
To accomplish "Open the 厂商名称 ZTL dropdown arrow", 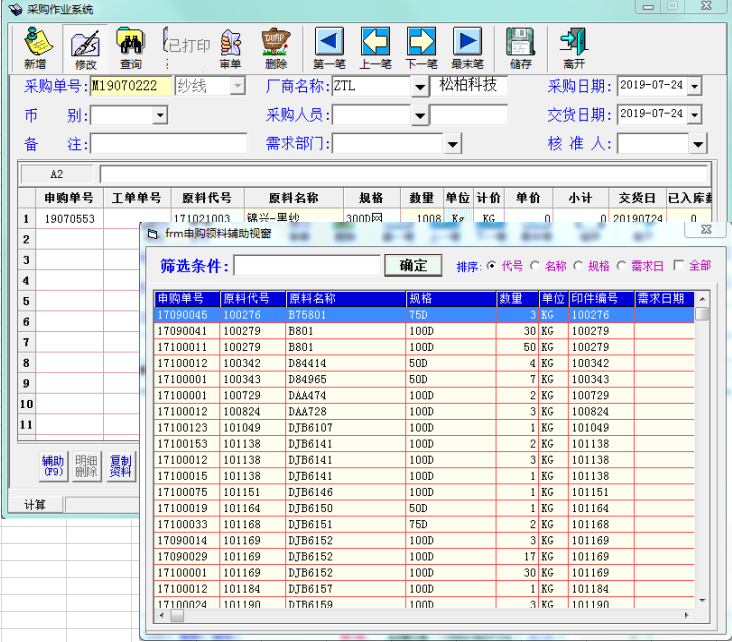I will [420, 87].
